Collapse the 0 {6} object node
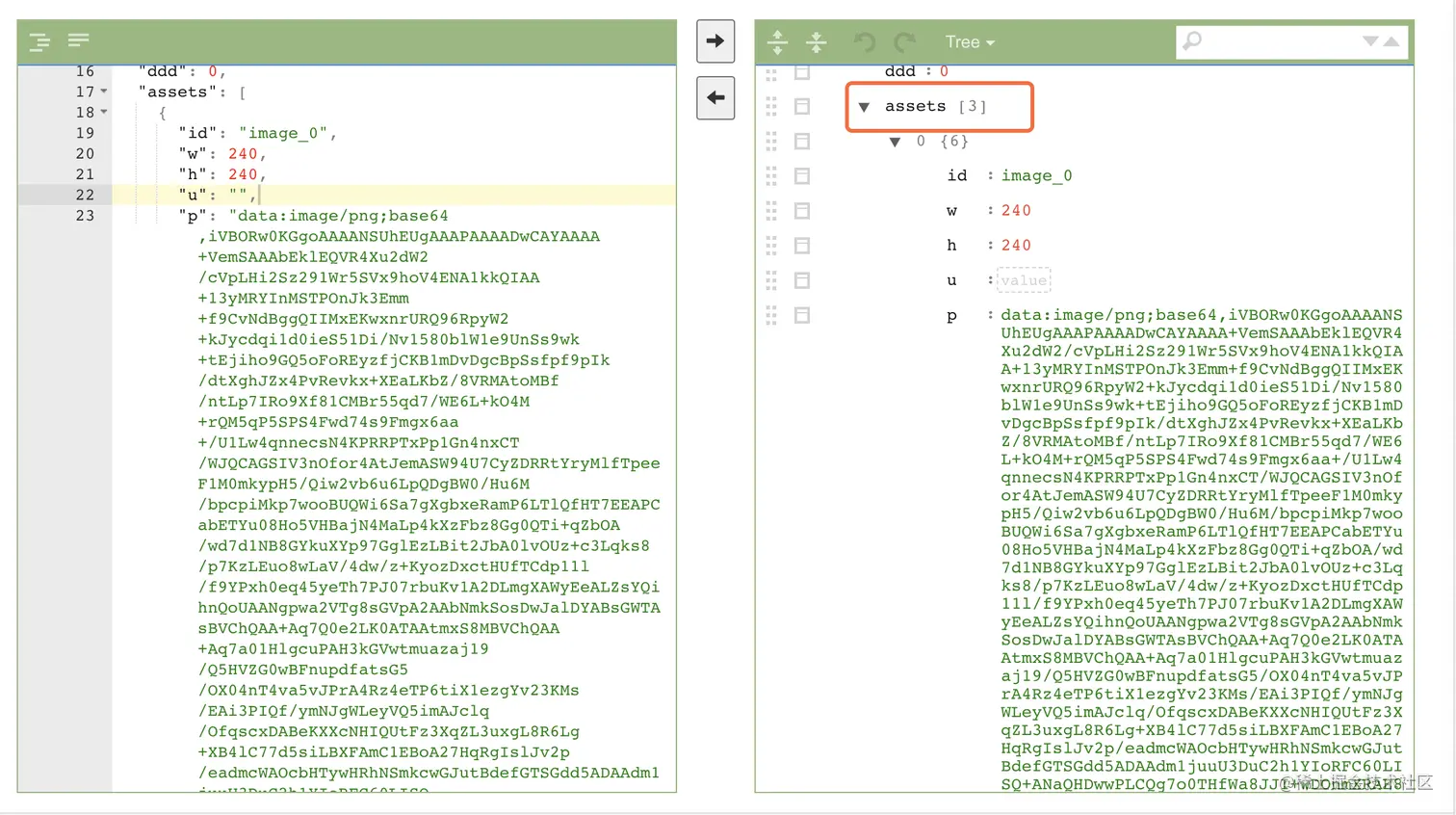This screenshot has height=815, width=1456. [x=895, y=142]
